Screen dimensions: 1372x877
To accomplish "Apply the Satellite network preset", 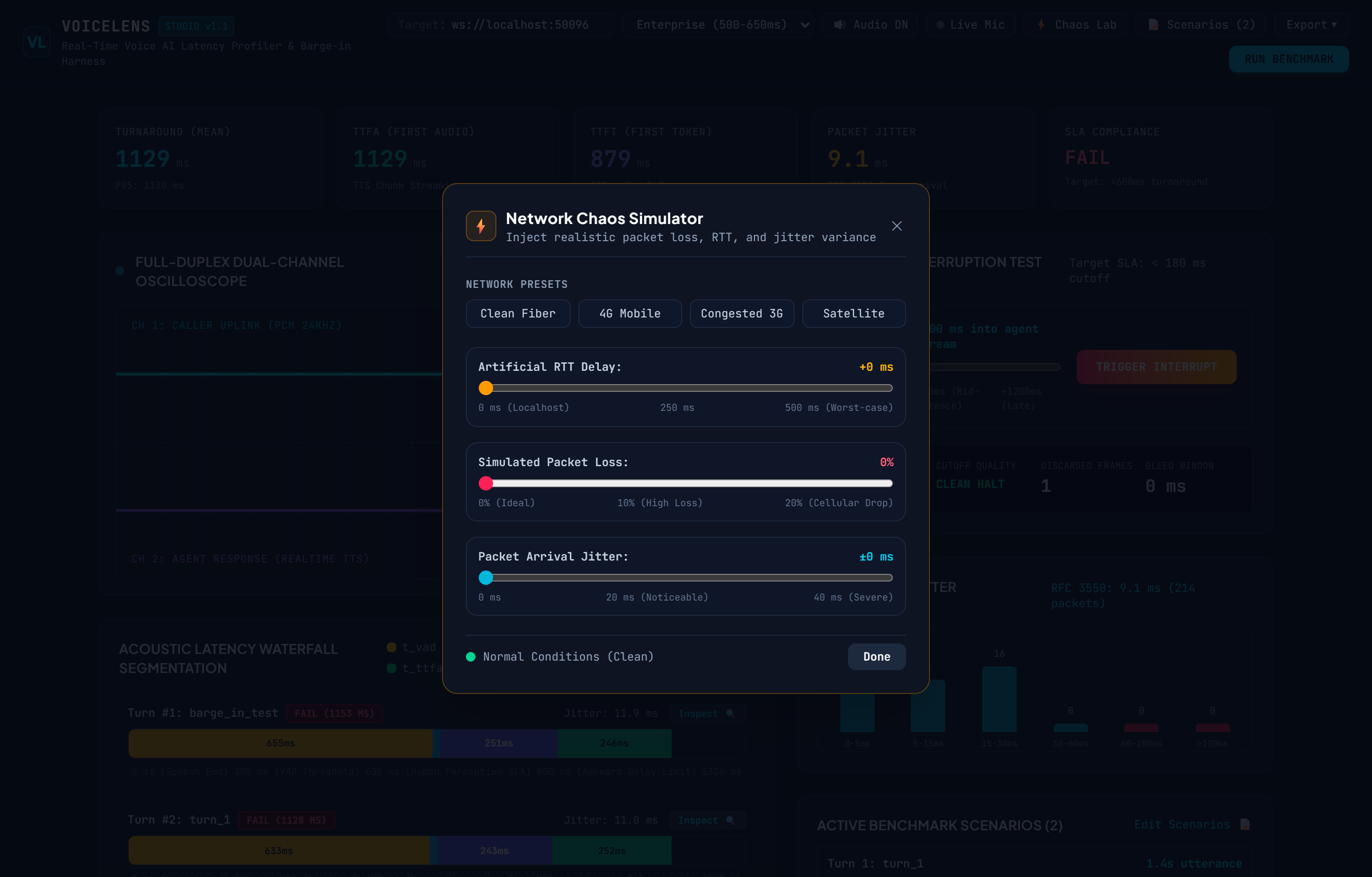I will pyautogui.click(x=854, y=314).
